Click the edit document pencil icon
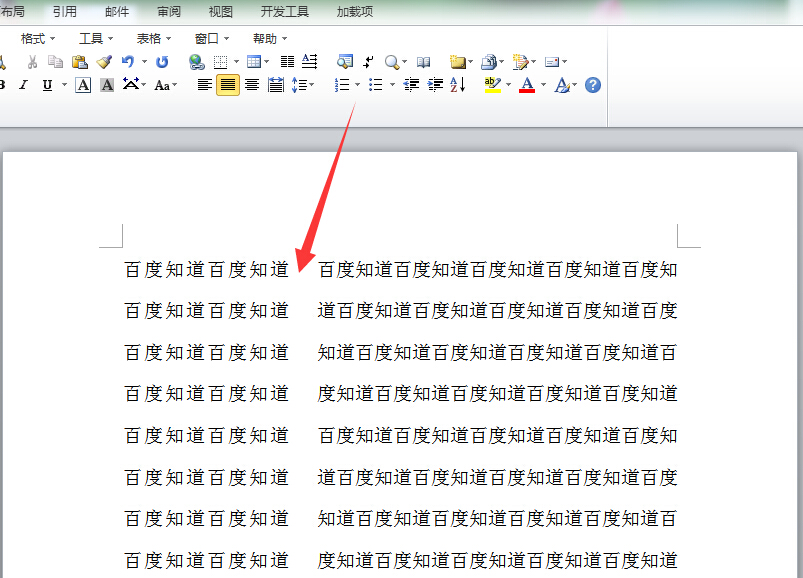 tap(521, 62)
